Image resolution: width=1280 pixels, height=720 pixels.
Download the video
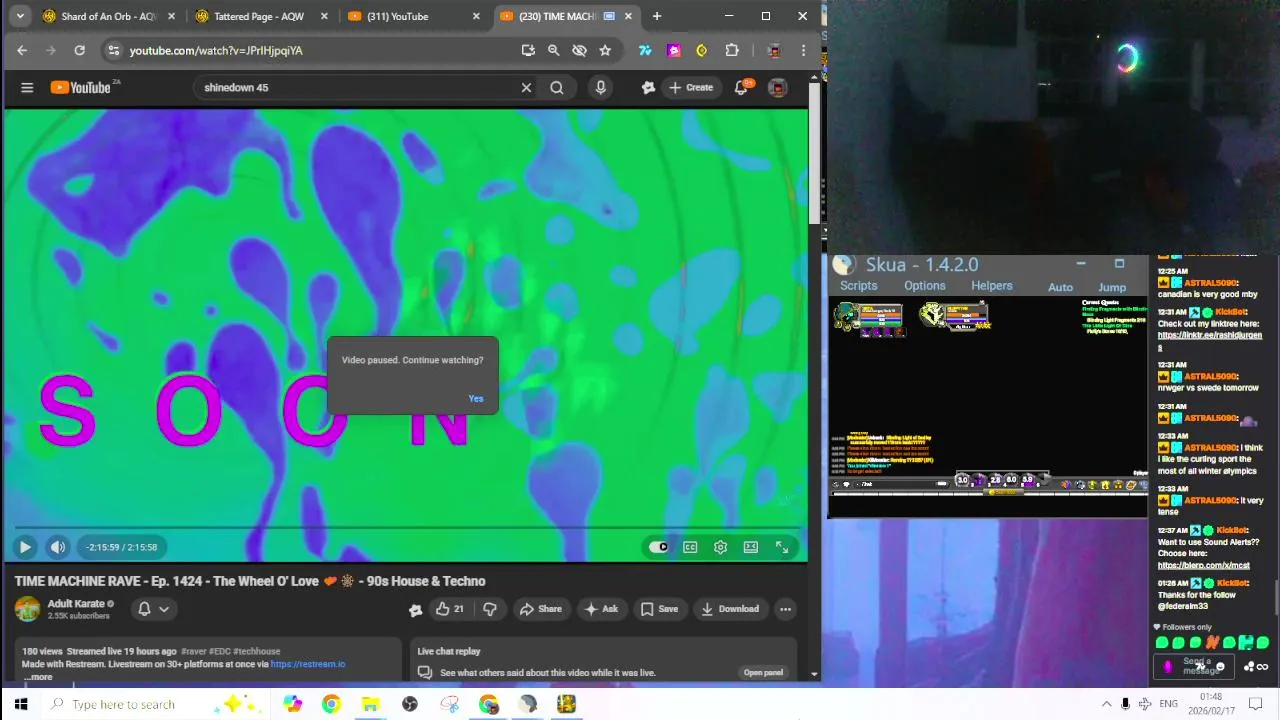[x=730, y=609]
